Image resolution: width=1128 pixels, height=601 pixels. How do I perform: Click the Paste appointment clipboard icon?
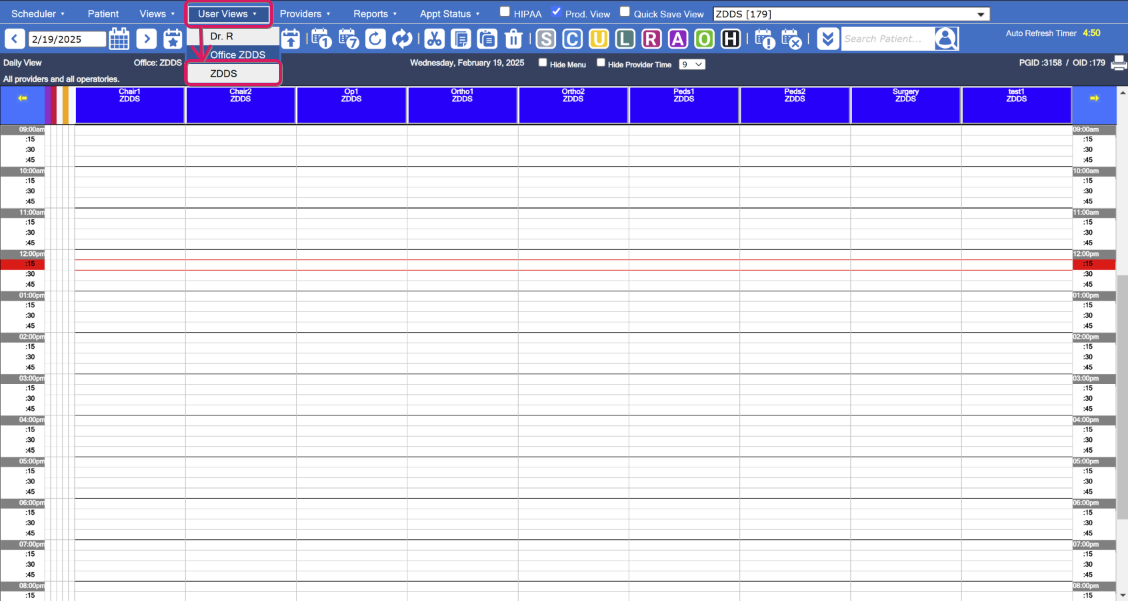click(486, 38)
